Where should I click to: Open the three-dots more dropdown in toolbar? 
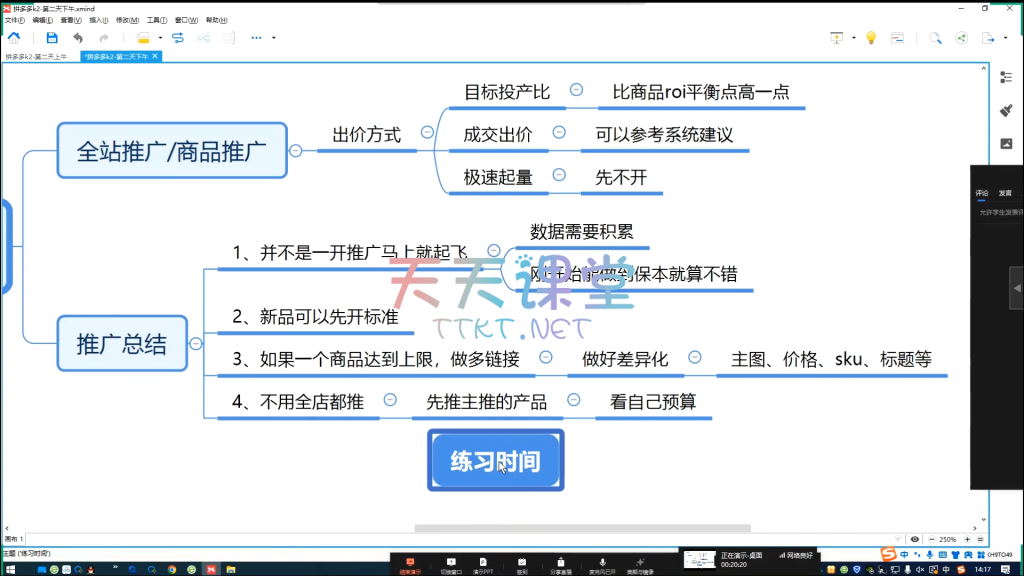pyautogui.click(x=256, y=38)
